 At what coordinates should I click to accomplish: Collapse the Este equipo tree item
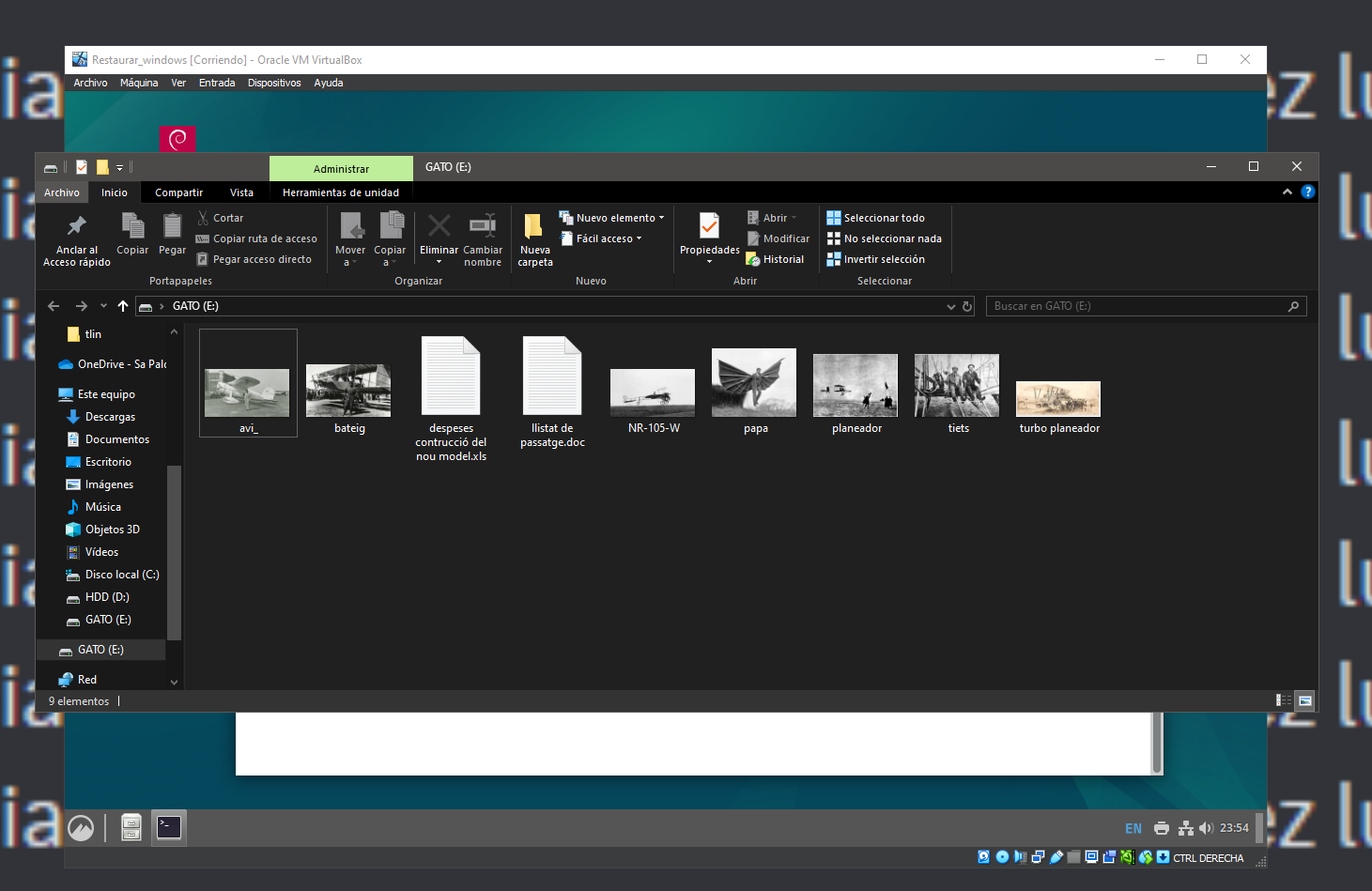[x=54, y=393]
